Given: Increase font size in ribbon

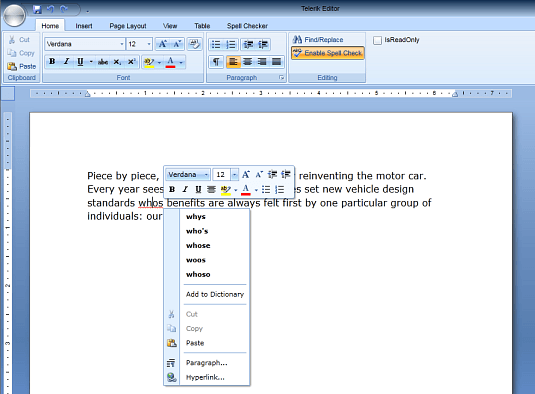Looking at the screenshot, I should [163, 44].
